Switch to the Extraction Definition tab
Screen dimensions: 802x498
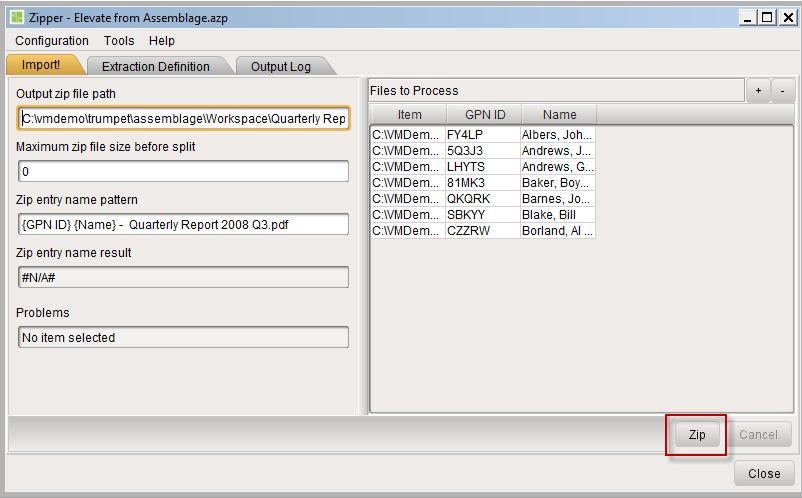[155, 66]
